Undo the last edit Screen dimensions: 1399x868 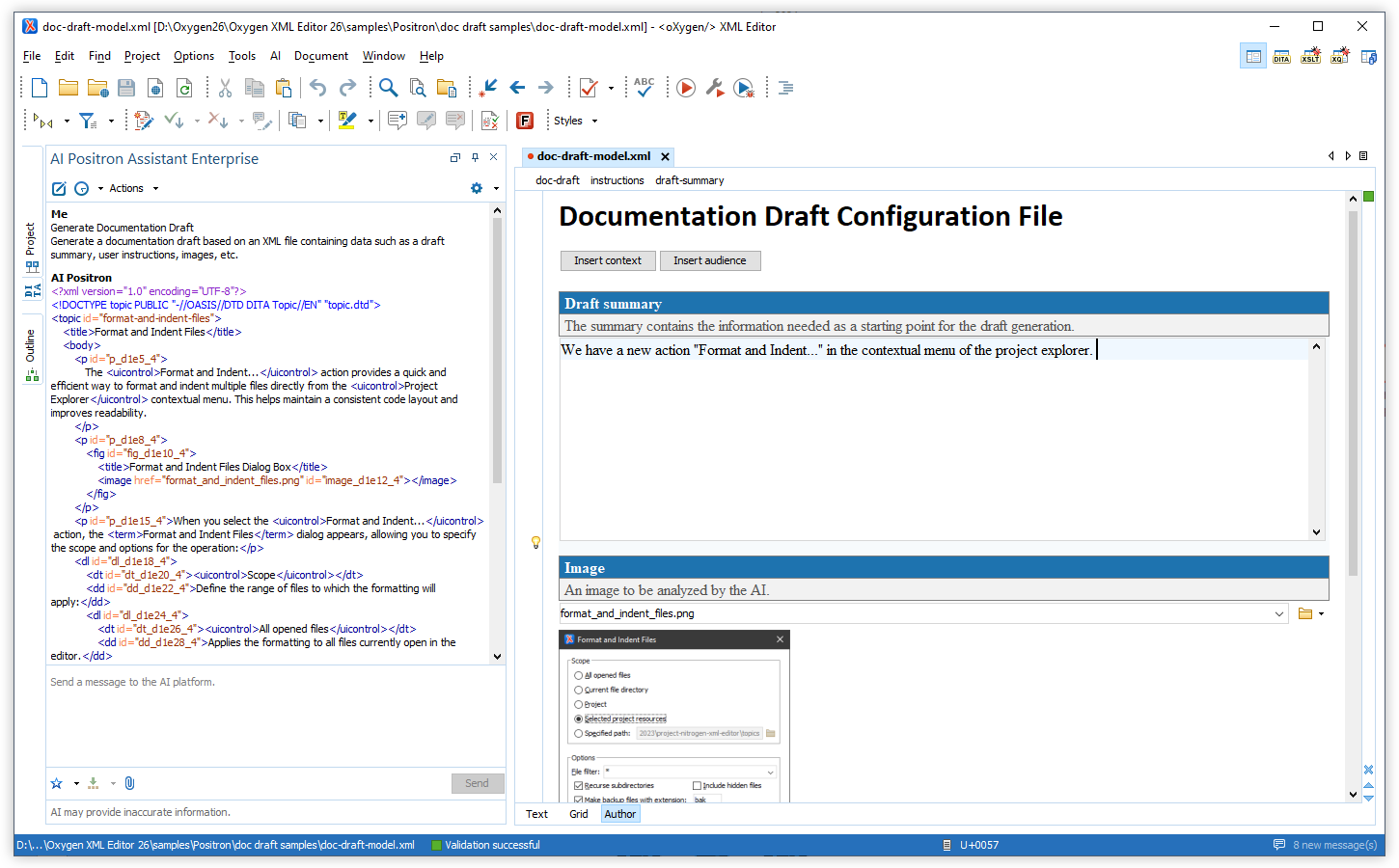pyautogui.click(x=317, y=88)
